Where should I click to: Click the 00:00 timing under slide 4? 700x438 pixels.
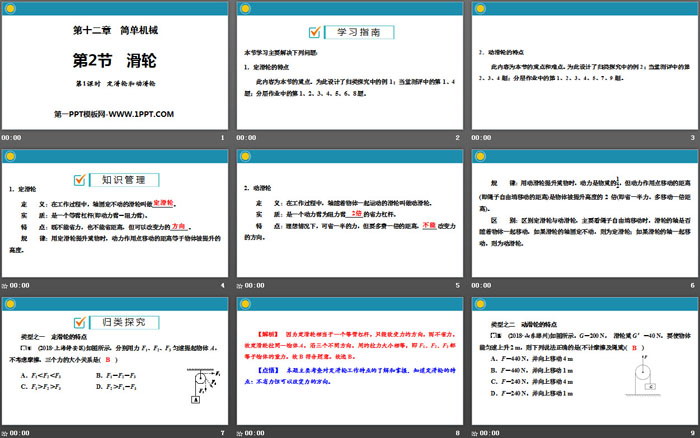(20, 285)
